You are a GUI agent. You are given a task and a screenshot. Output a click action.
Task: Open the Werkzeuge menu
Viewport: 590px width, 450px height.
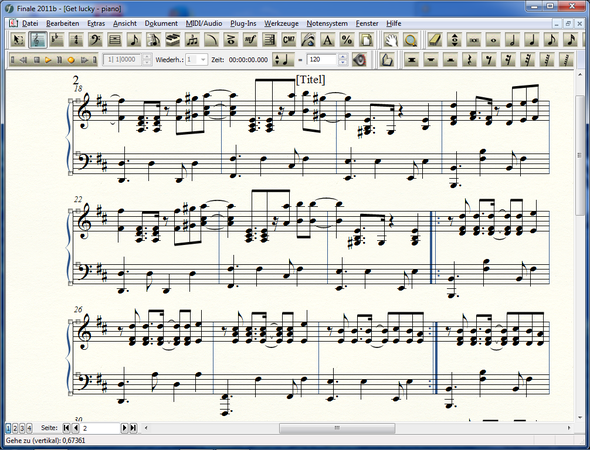(x=281, y=23)
